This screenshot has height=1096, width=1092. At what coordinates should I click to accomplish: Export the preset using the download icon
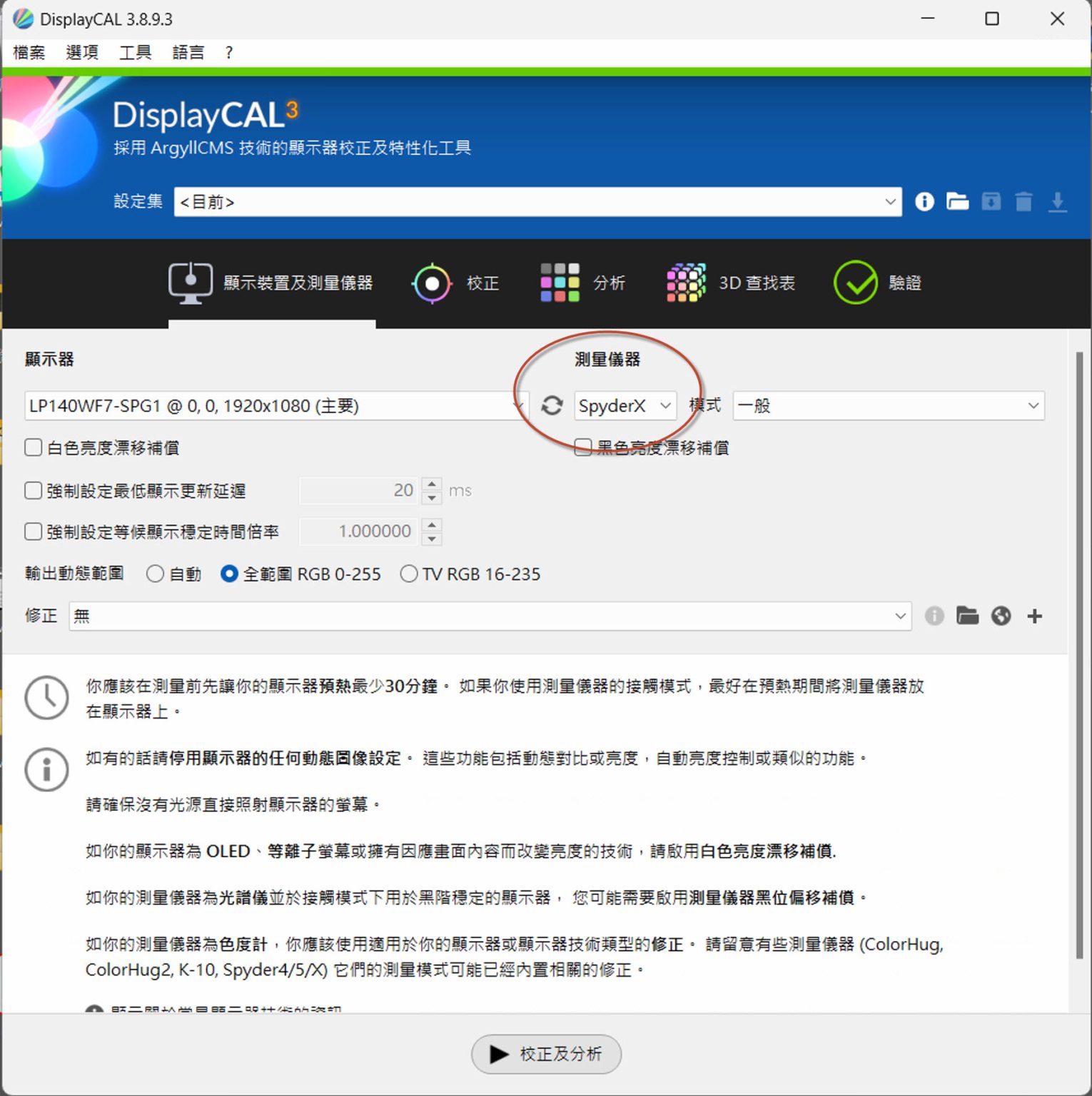pos(1058,202)
